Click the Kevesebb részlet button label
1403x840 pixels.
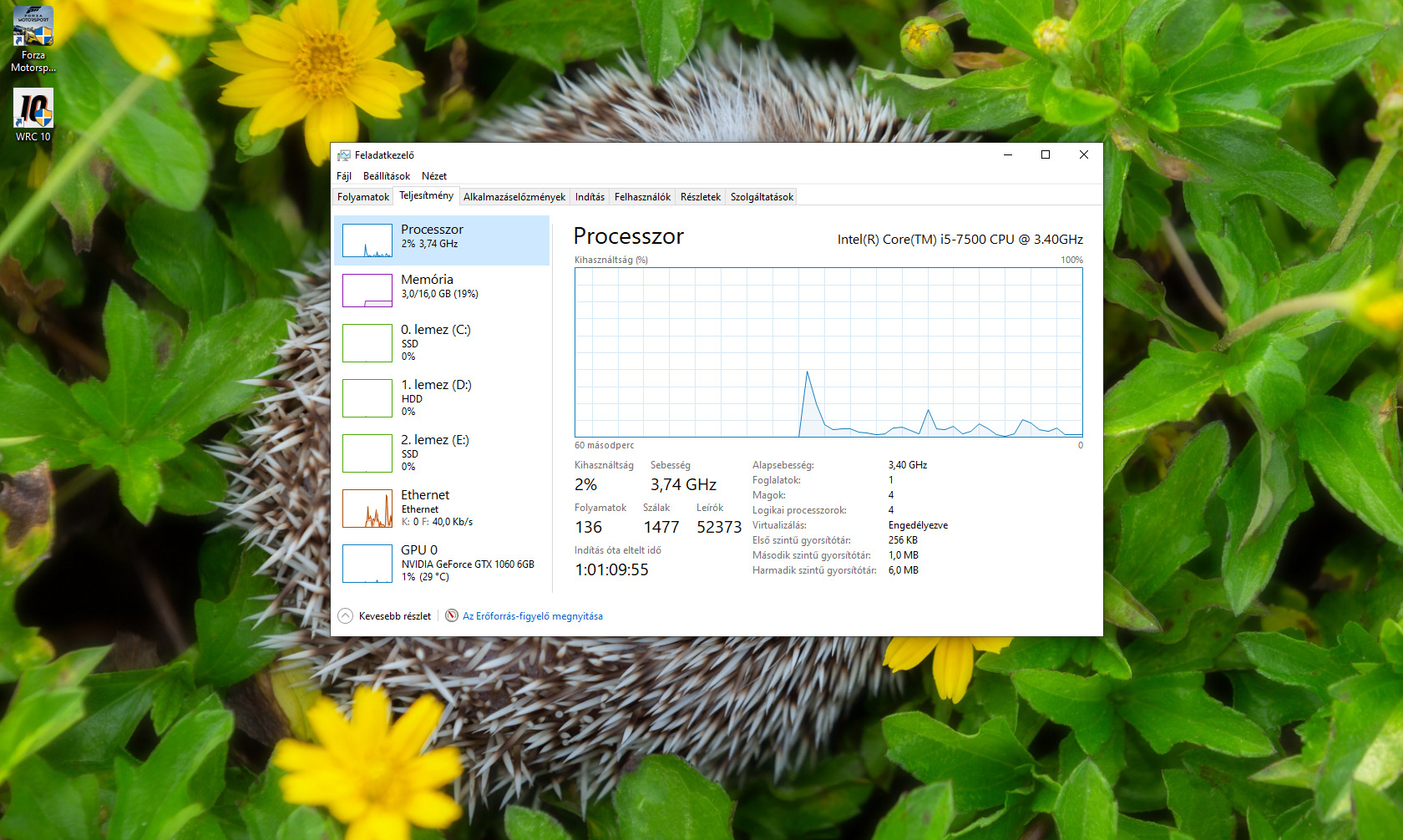pos(395,616)
